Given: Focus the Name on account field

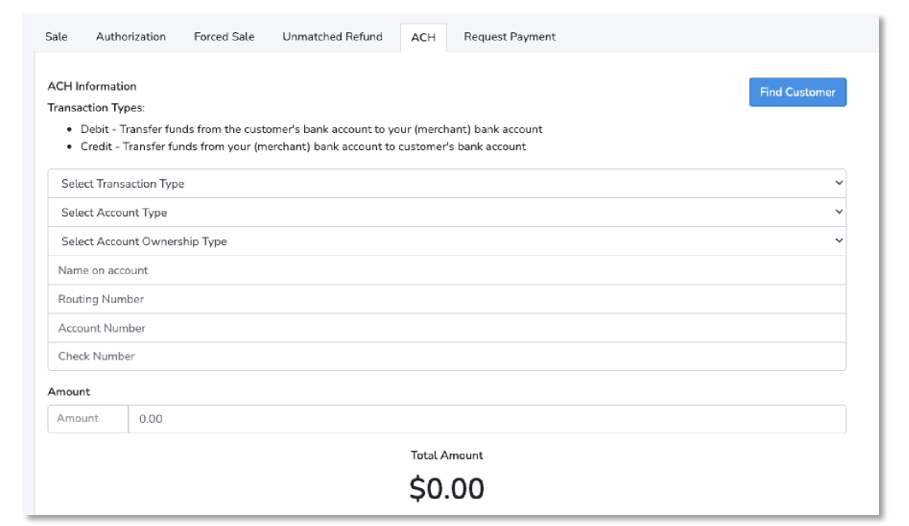Looking at the screenshot, I should click(x=446, y=270).
